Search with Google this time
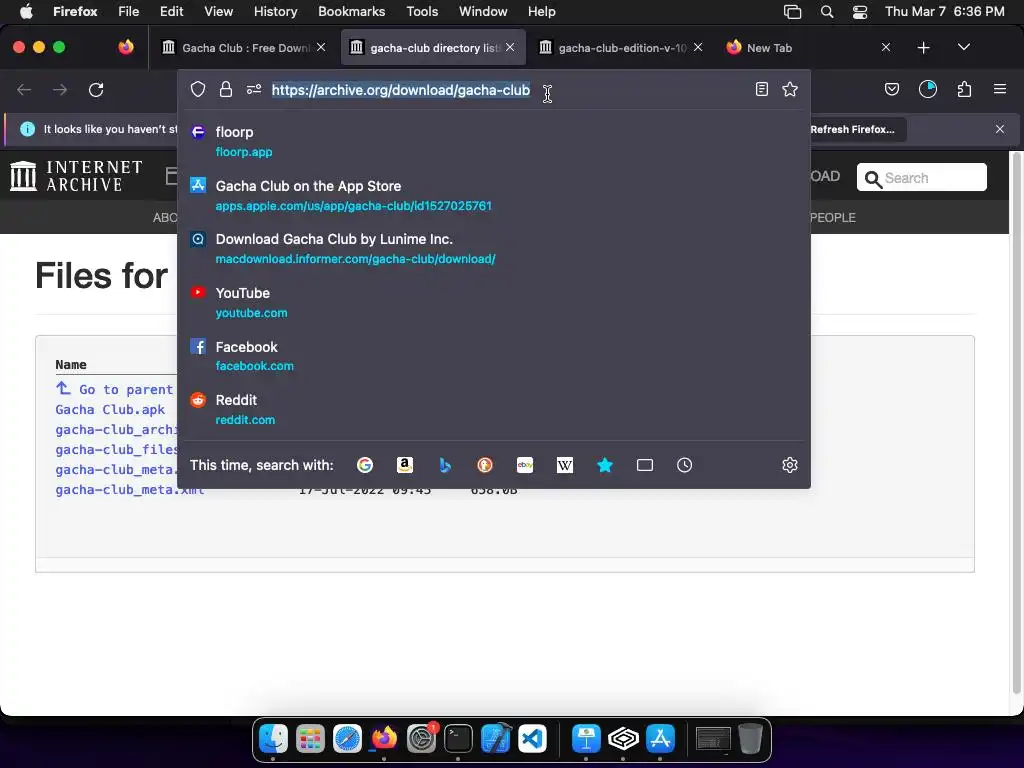 tap(365, 465)
